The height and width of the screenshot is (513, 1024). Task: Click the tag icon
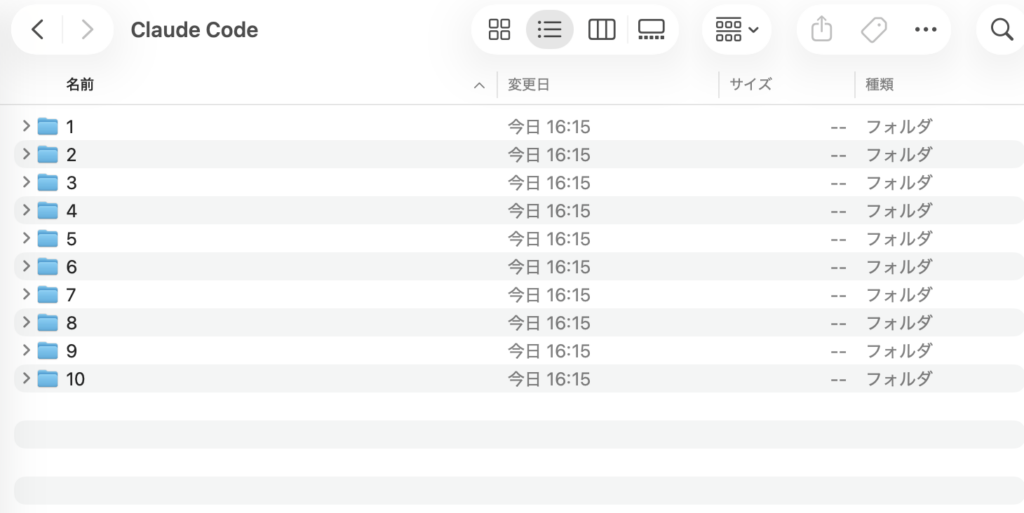pyautogui.click(x=874, y=30)
